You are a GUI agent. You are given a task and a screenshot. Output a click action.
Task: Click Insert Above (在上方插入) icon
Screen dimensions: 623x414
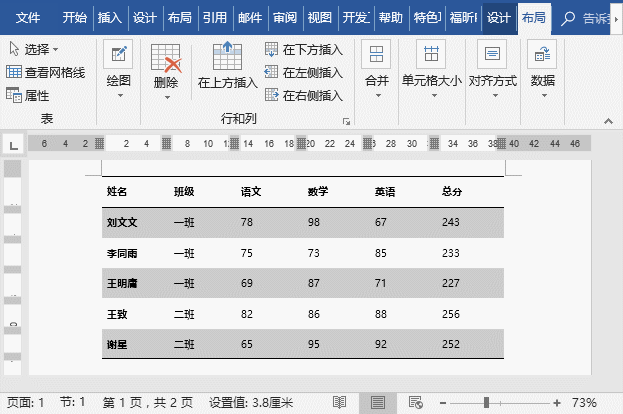click(x=227, y=56)
